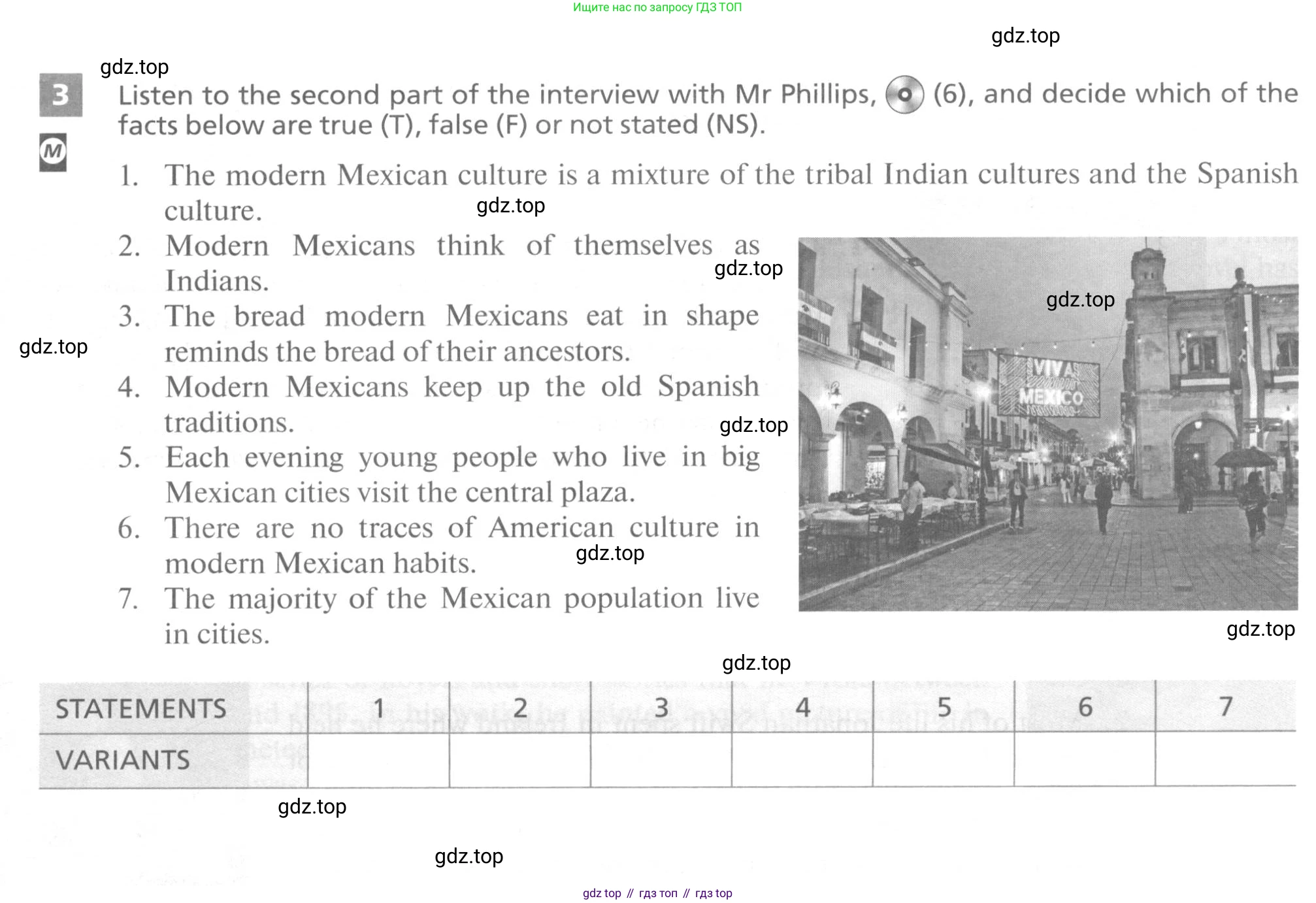
Task: Click the answer cell under statement 4
Action: click(x=802, y=760)
